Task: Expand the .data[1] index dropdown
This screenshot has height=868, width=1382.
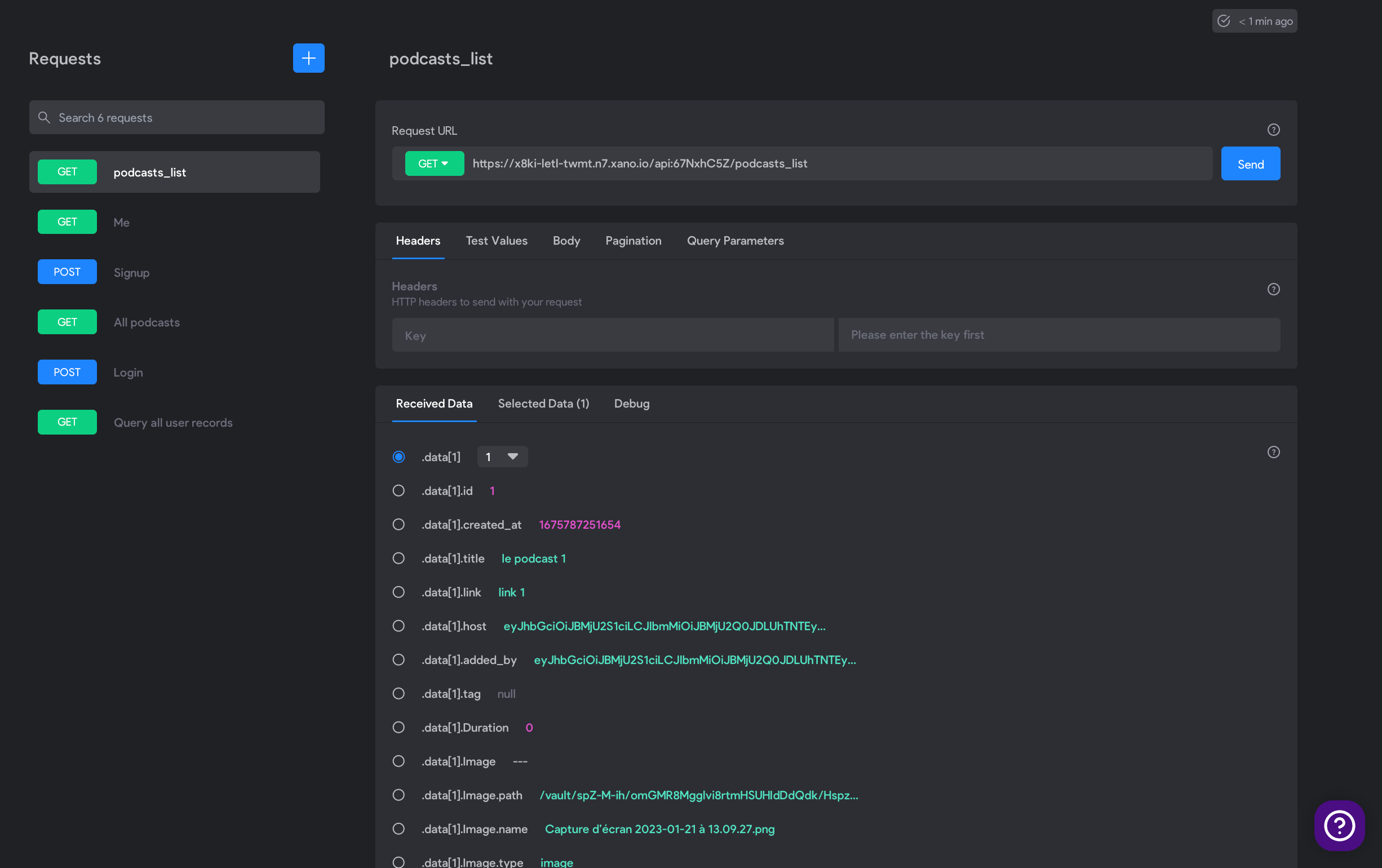Action: (502, 457)
